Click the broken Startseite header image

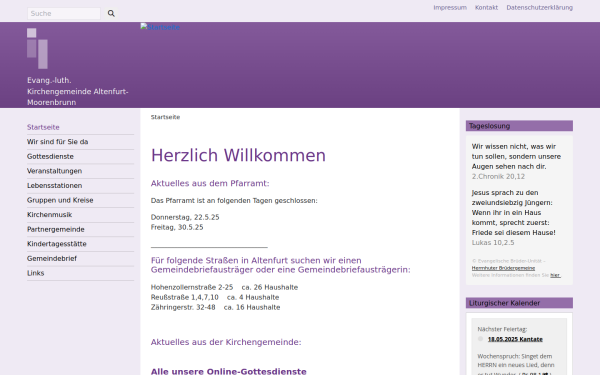pos(160,27)
